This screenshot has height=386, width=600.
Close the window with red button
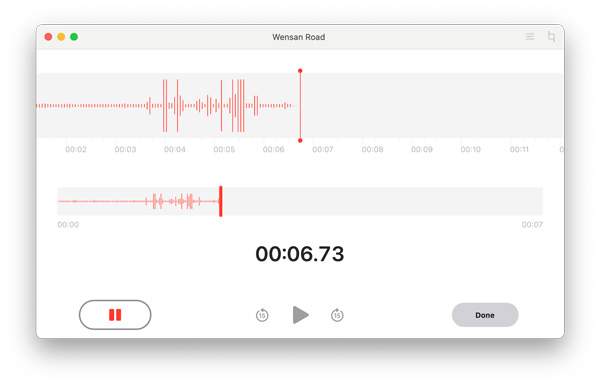48,37
